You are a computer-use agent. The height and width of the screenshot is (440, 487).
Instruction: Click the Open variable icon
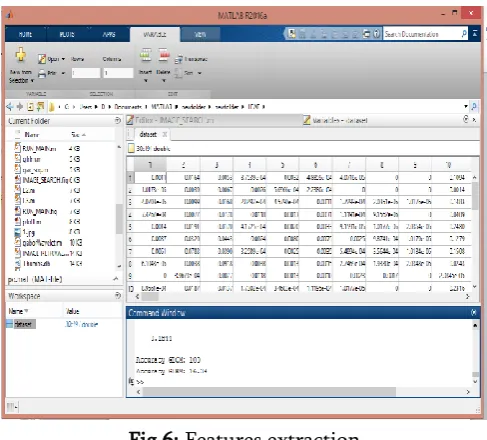pos(42,59)
